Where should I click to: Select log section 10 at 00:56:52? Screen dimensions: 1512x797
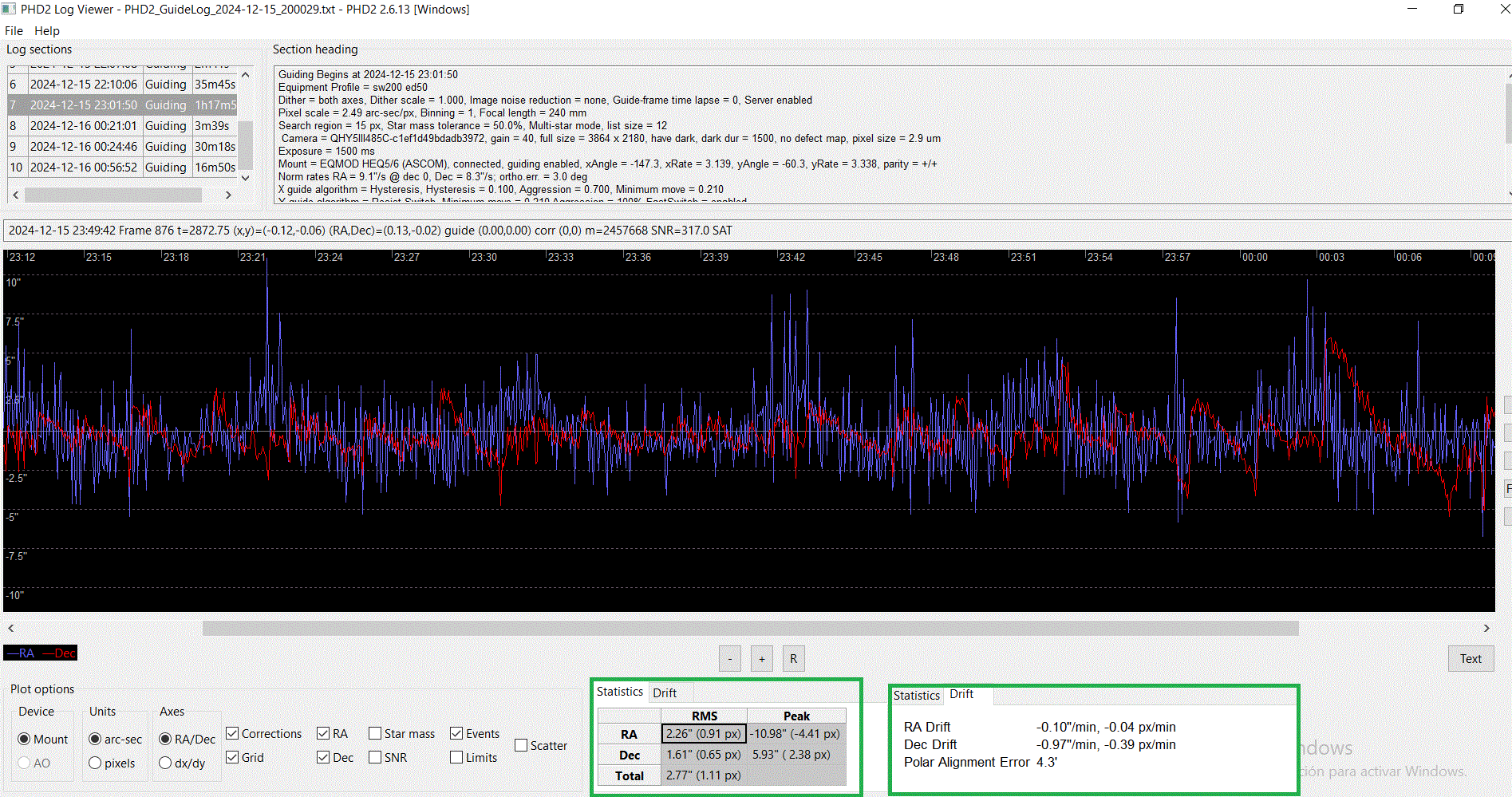point(122,167)
